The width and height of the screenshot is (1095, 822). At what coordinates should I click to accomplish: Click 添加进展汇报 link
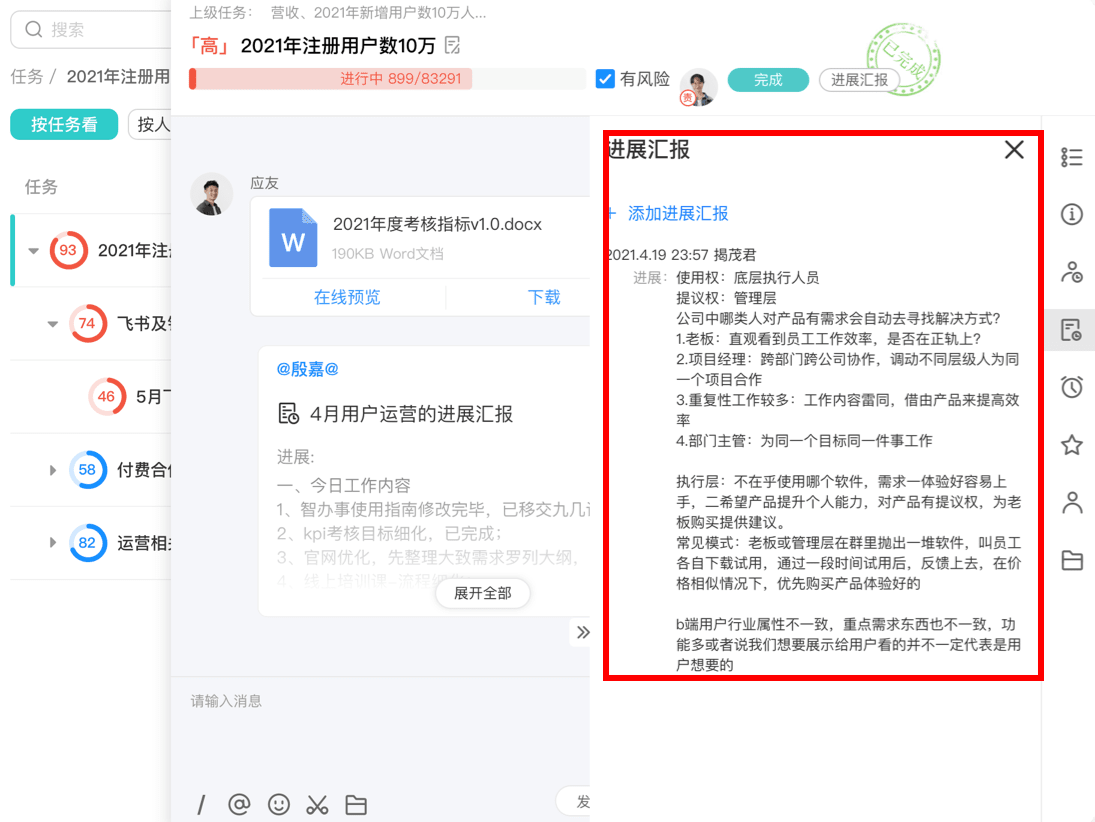(x=677, y=213)
